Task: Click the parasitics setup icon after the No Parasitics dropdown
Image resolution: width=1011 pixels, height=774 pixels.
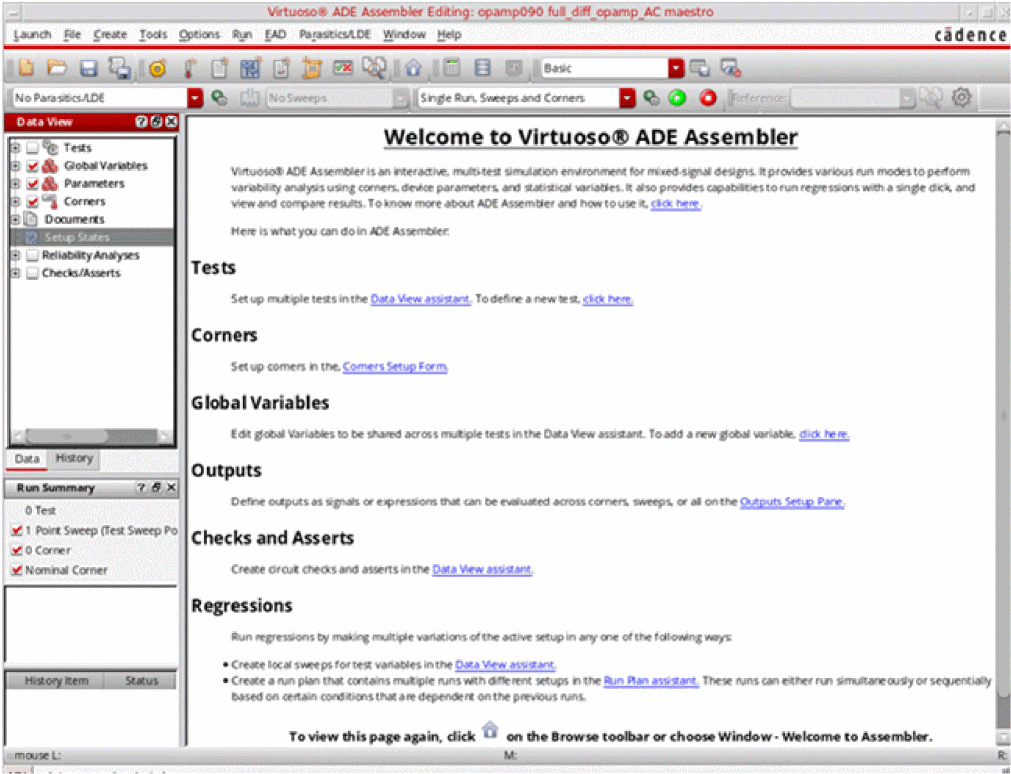Action: [220, 98]
